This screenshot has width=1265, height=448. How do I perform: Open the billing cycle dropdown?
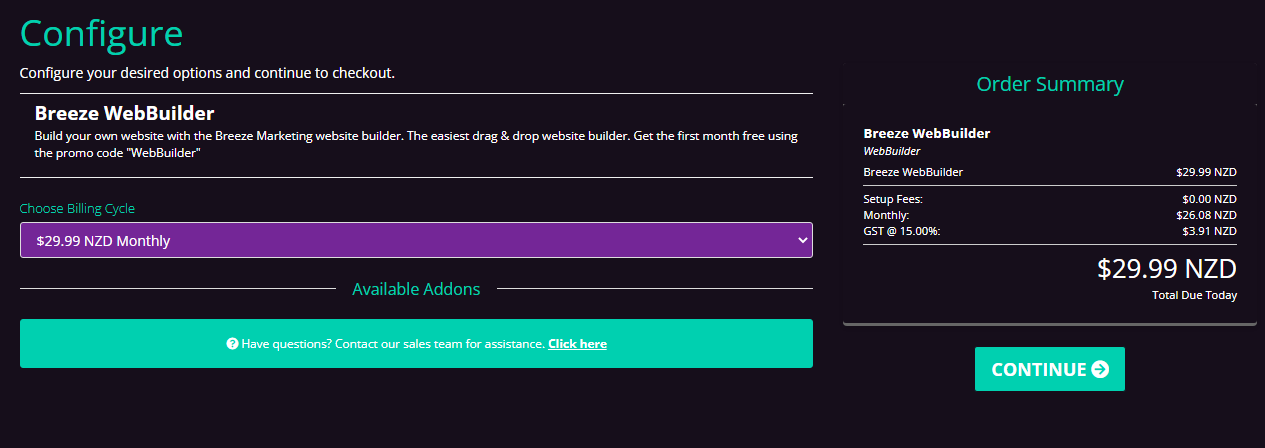415,240
